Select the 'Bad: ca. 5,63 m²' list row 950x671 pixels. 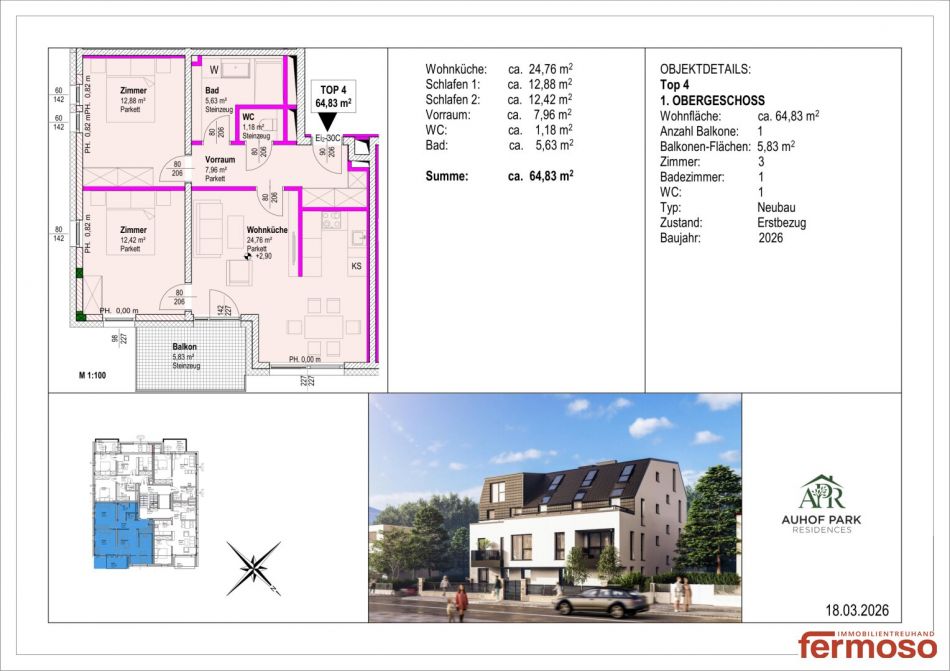coord(499,145)
